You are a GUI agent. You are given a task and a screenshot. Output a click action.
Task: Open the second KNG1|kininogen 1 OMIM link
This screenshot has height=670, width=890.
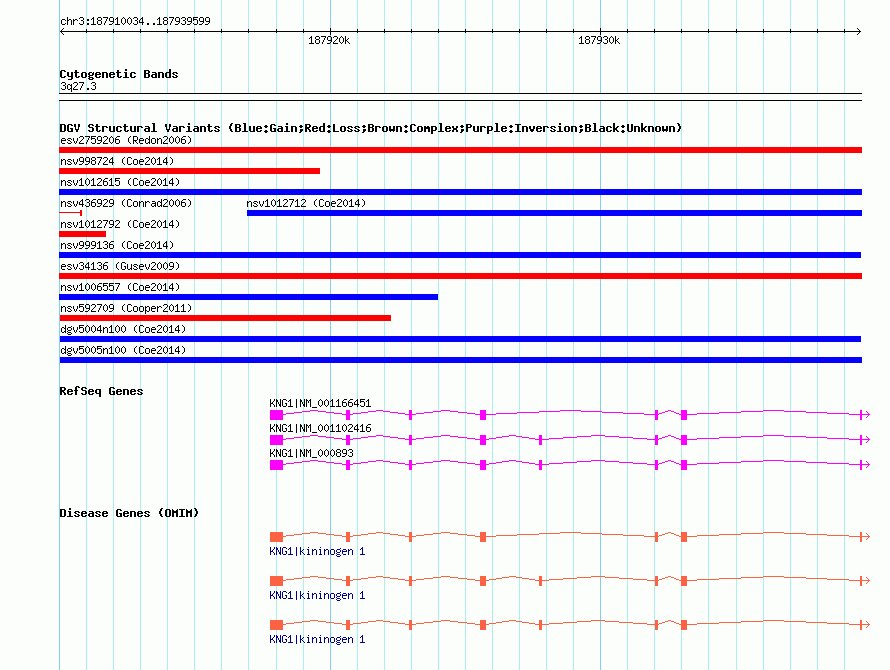(317, 596)
